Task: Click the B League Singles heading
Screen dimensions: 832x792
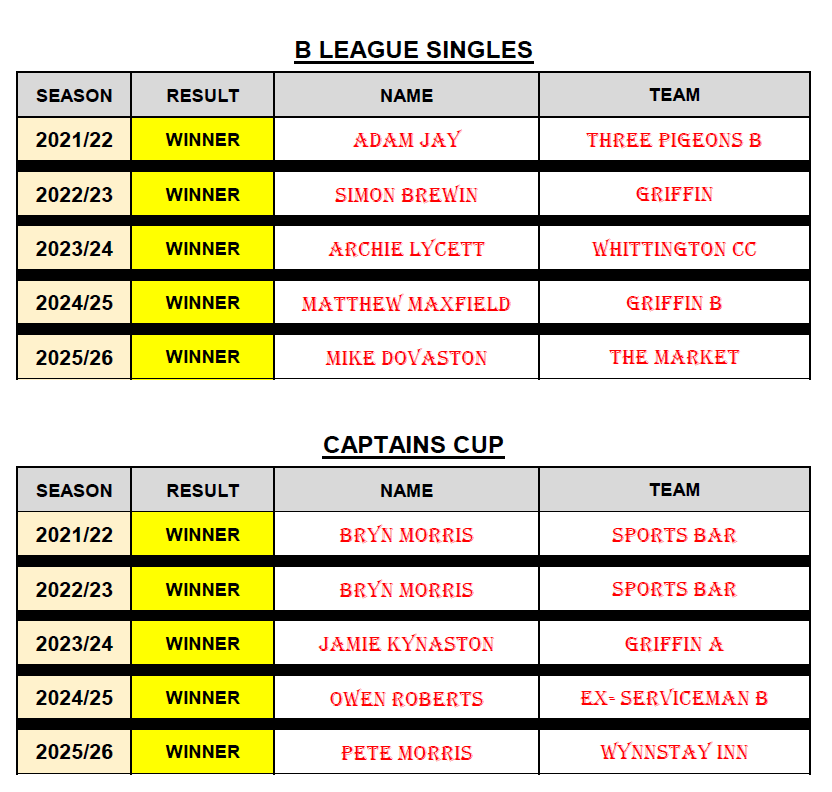Action: (413, 50)
